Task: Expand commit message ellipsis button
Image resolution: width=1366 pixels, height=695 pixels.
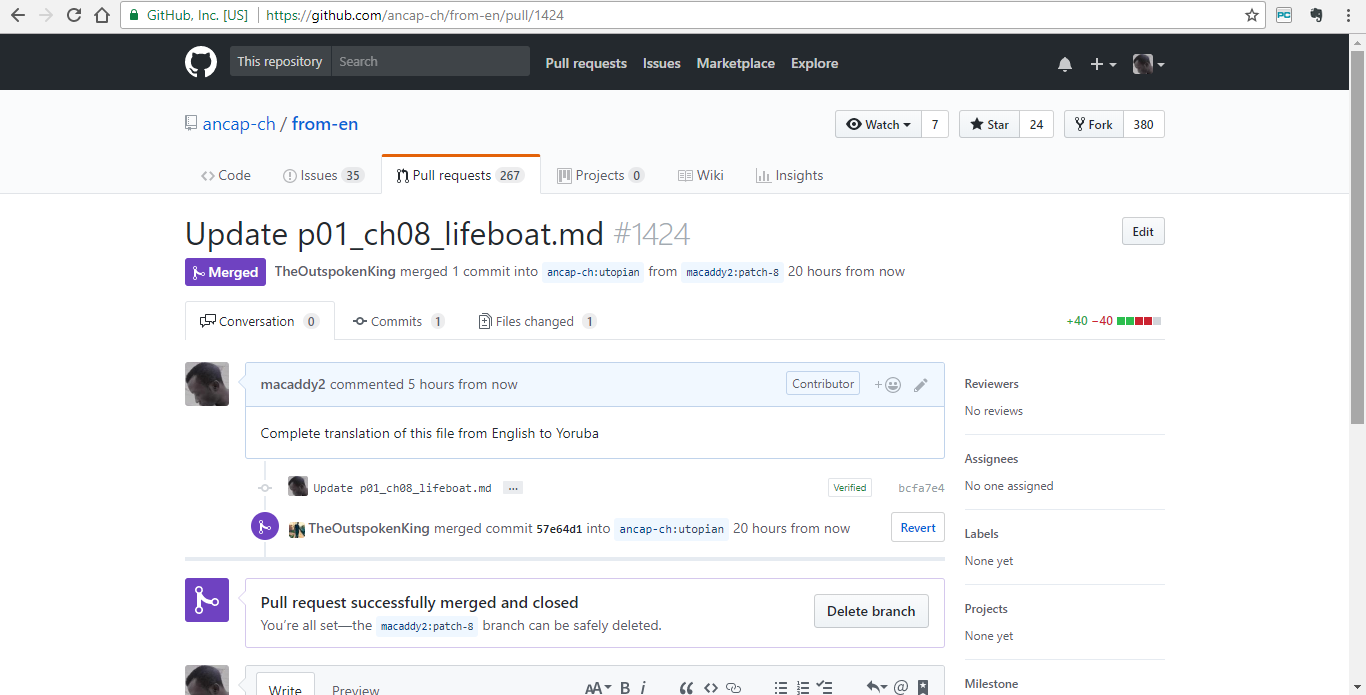Action: pos(512,488)
